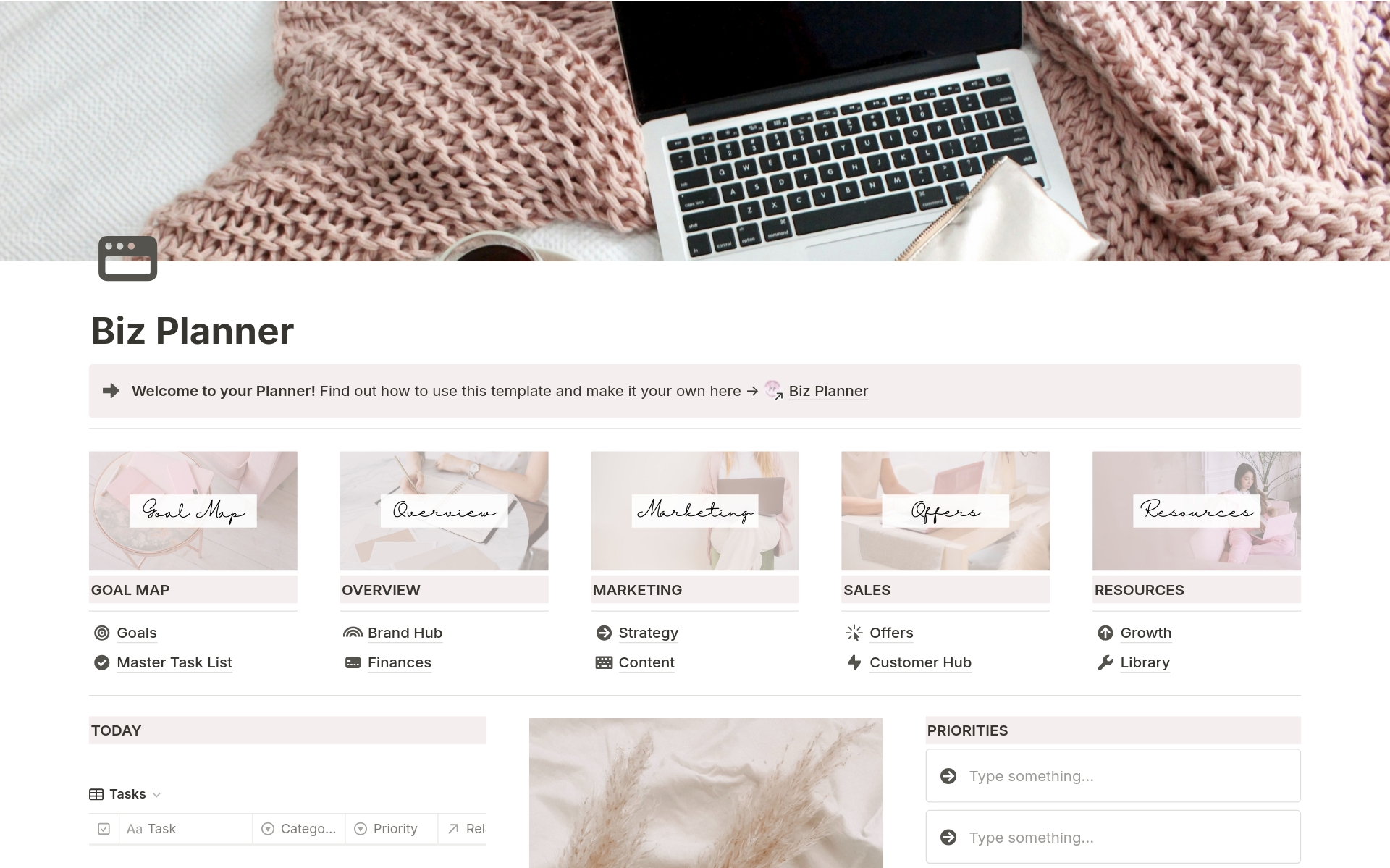Screen dimensions: 1390x868
Task: Expand the Tasks view dropdown
Action: tap(158, 793)
